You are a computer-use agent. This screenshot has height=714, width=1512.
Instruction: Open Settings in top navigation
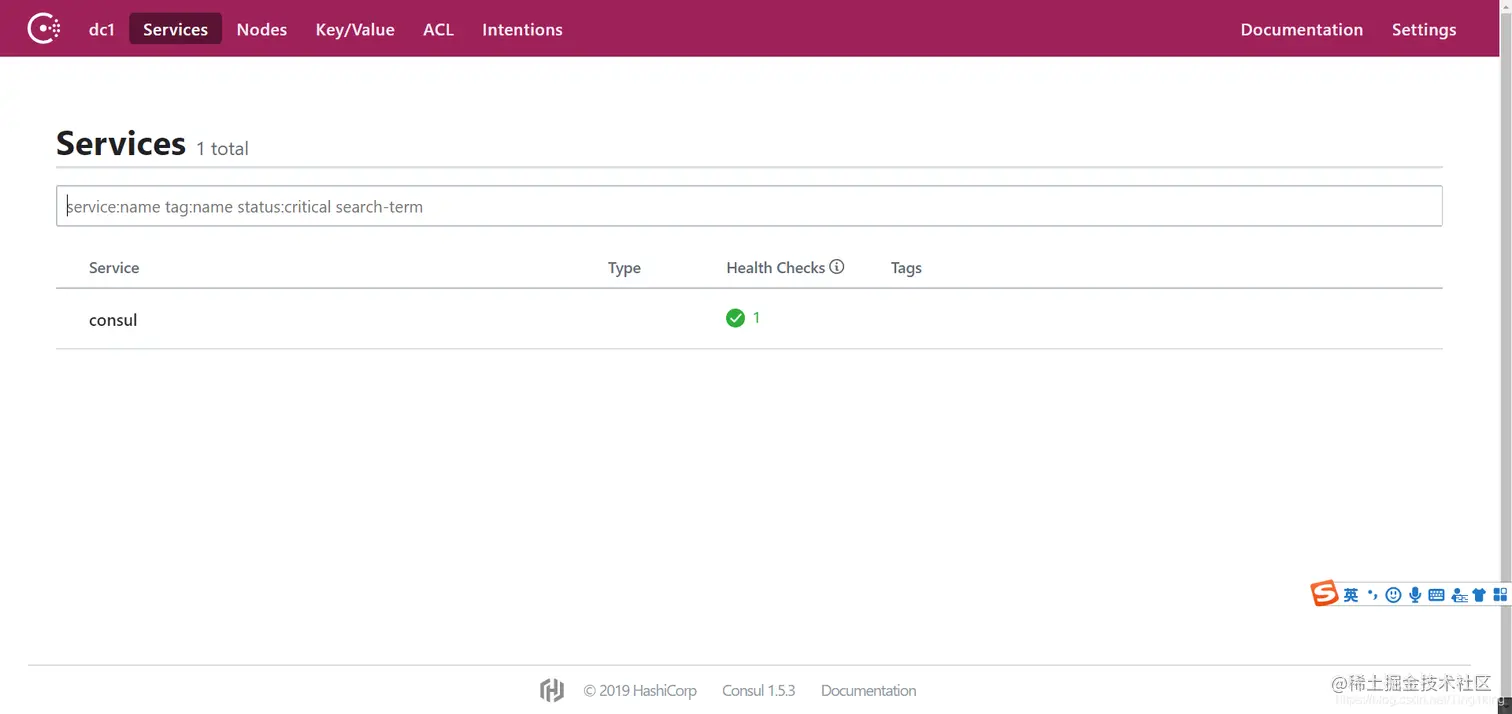[x=1424, y=29]
